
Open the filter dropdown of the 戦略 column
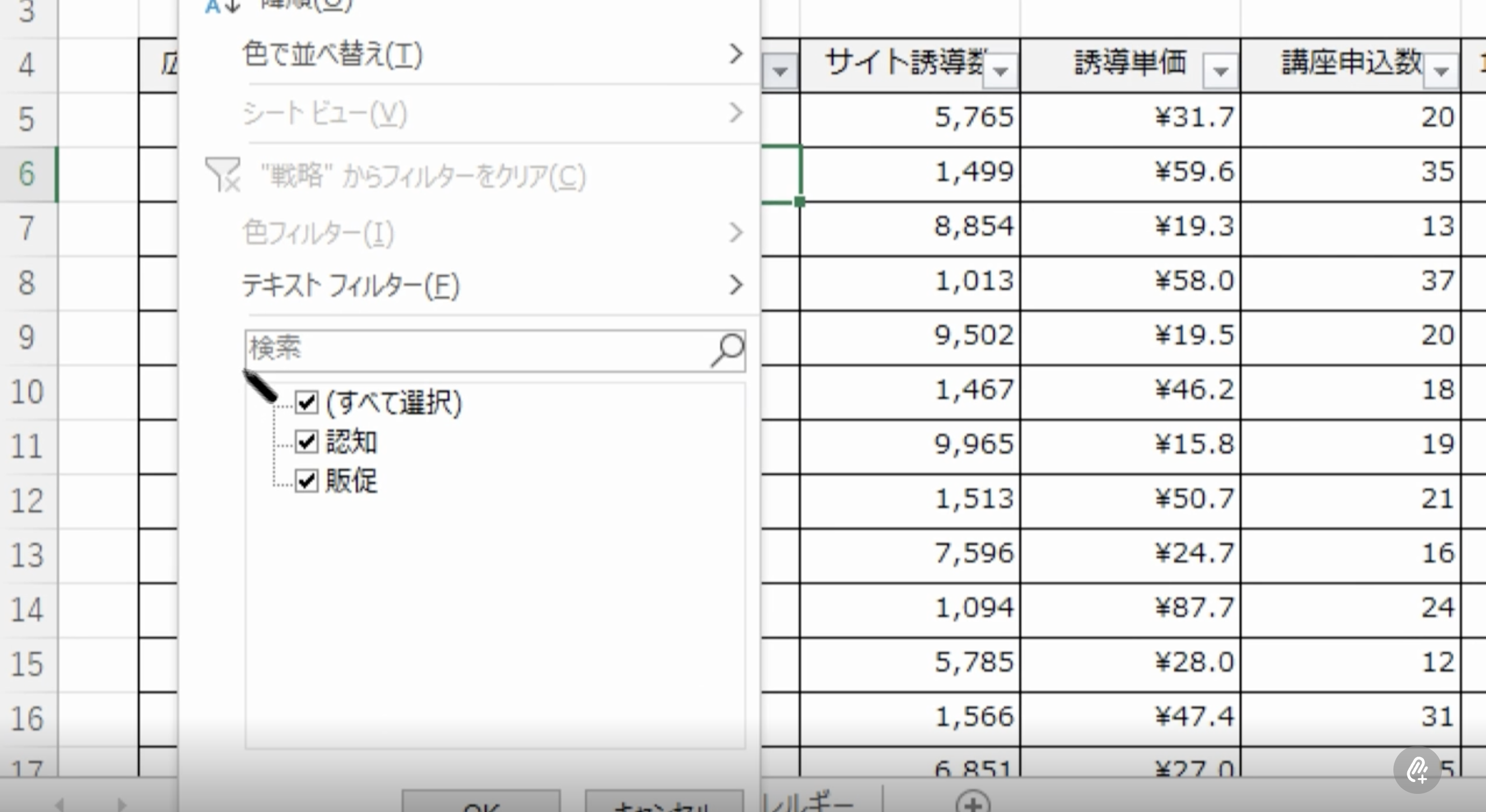click(780, 71)
